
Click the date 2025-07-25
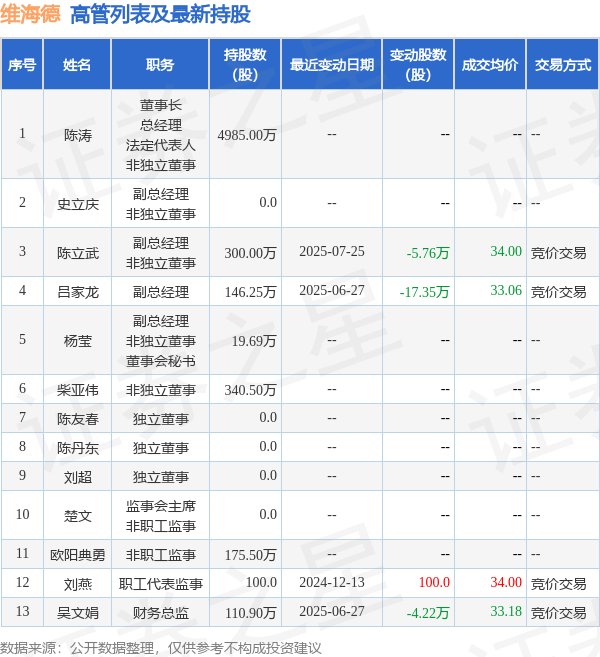(332, 251)
